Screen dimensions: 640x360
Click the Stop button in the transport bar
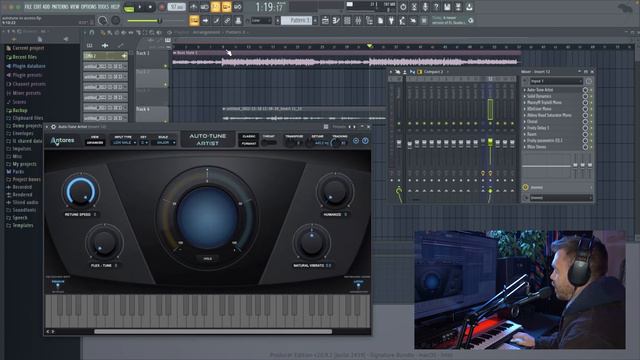click(150, 7)
